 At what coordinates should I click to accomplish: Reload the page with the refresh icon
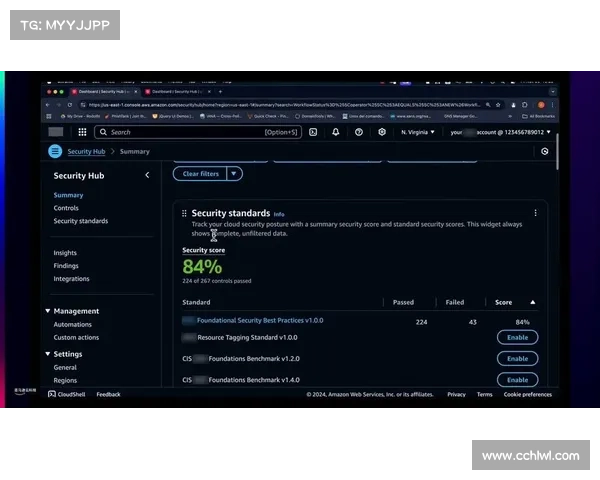click(70, 105)
